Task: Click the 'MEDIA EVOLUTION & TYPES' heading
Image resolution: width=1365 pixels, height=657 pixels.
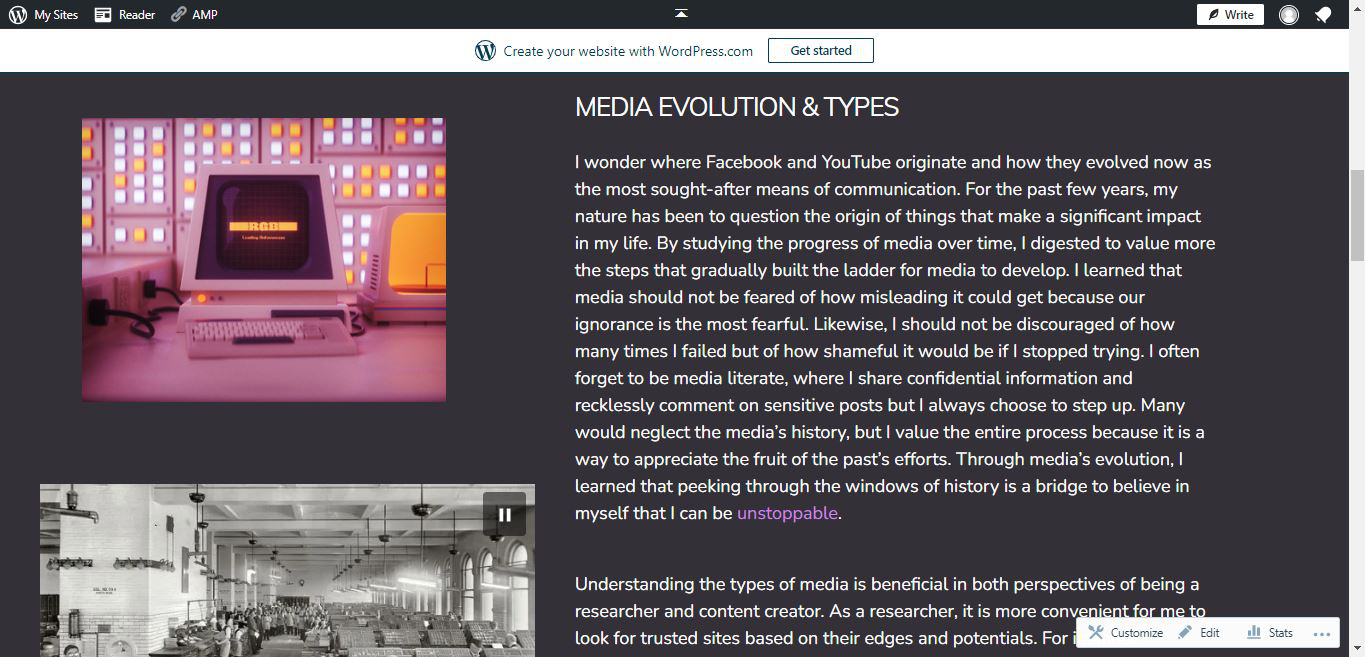Action: click(737, 107)
